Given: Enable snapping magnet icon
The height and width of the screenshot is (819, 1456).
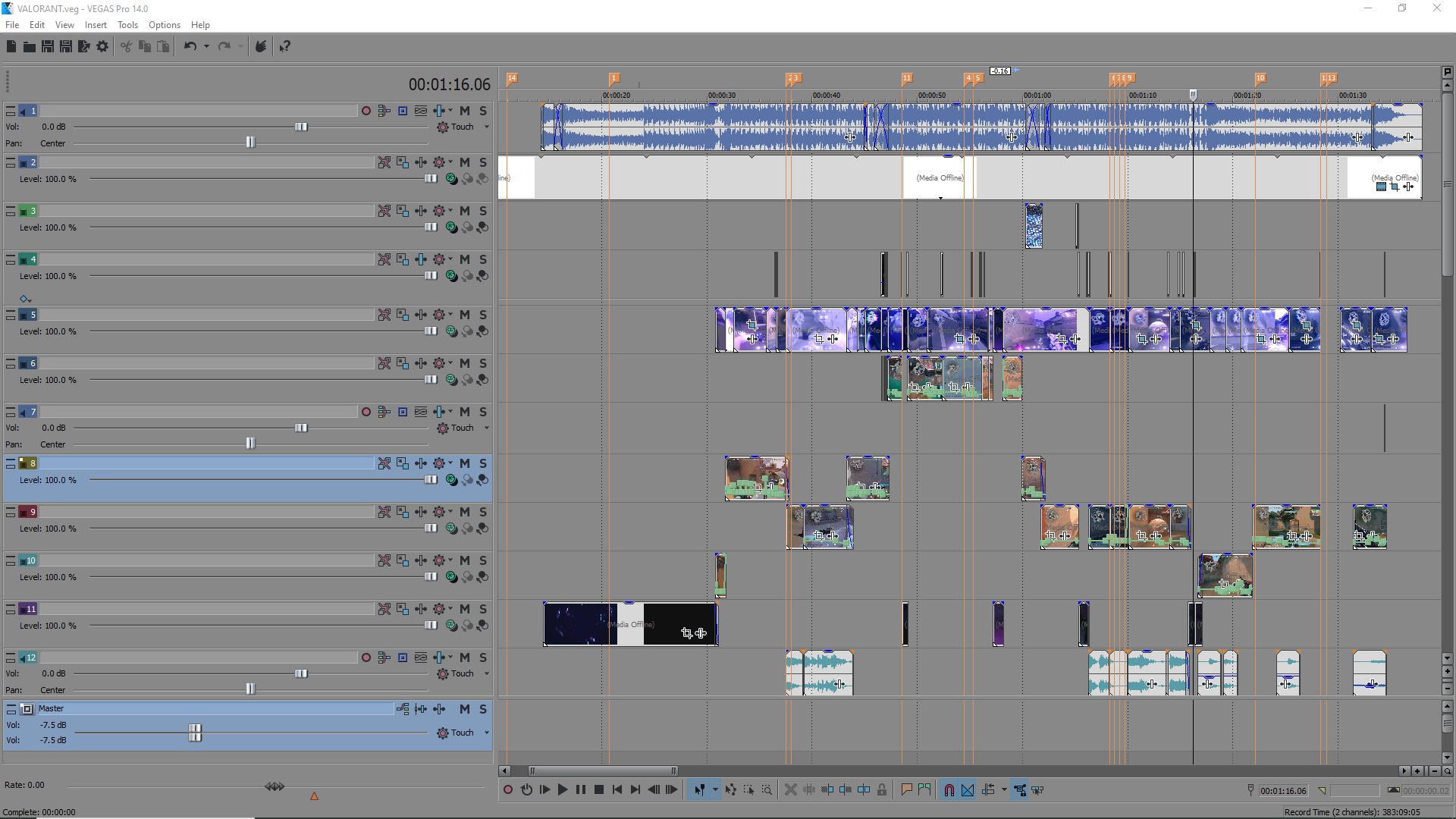Looking at the screenshot, I should [949, 790].
